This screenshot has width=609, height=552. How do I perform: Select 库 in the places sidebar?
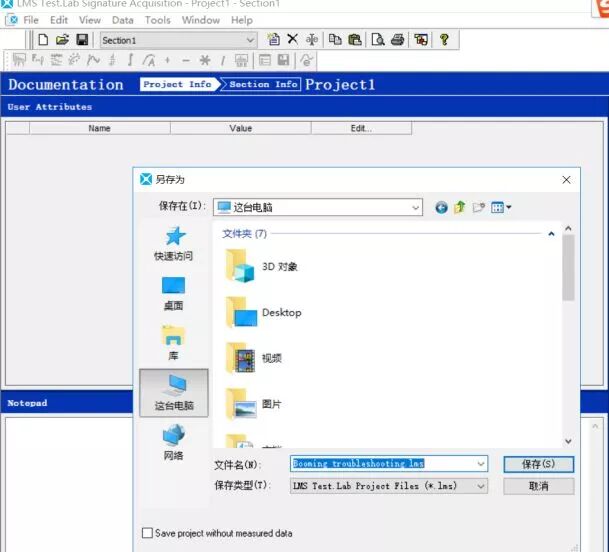[x=173, y=343]
